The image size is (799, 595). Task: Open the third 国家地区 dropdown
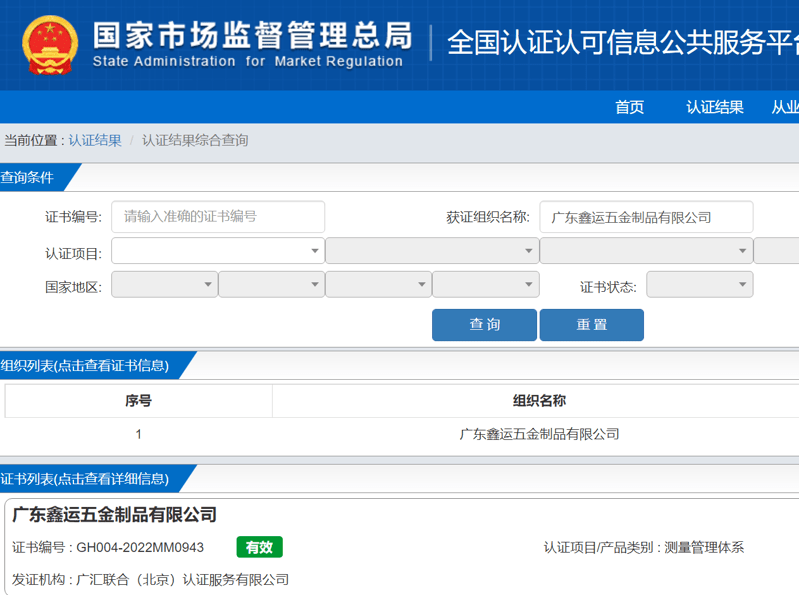click(379, 284)
